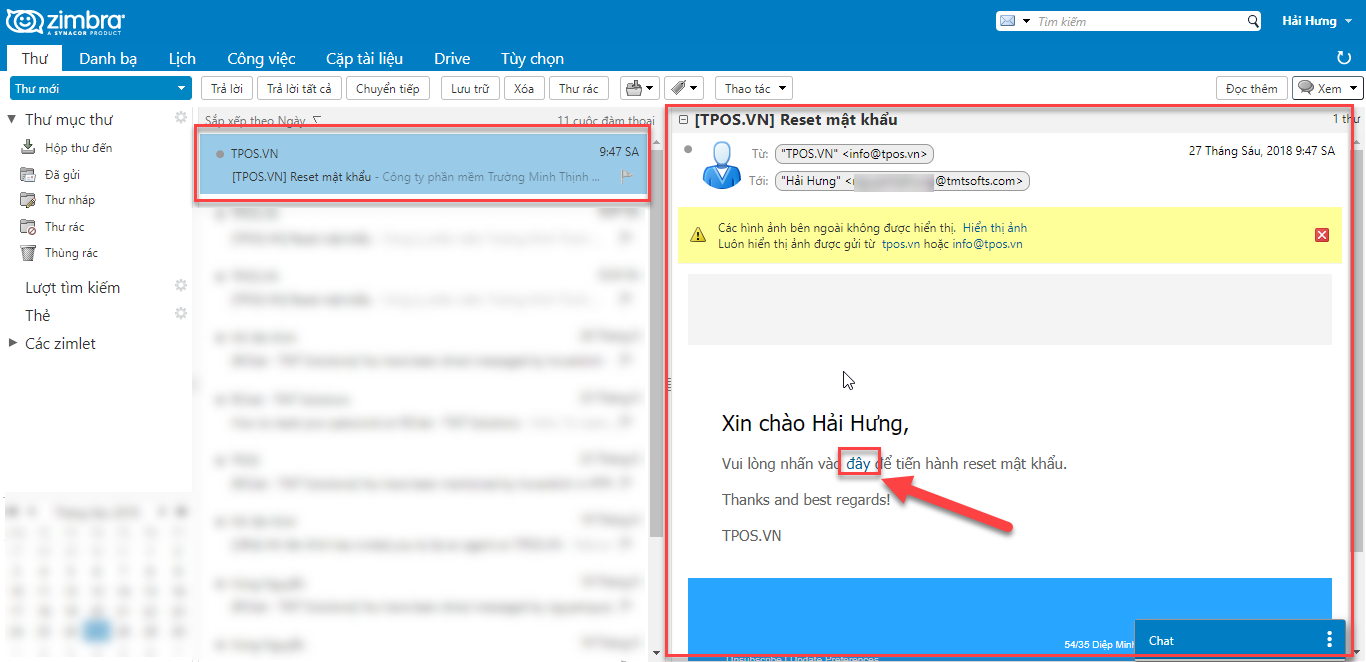Collapse the message header with minus icon
The image size is (1366, 662).
coord(683,120)
